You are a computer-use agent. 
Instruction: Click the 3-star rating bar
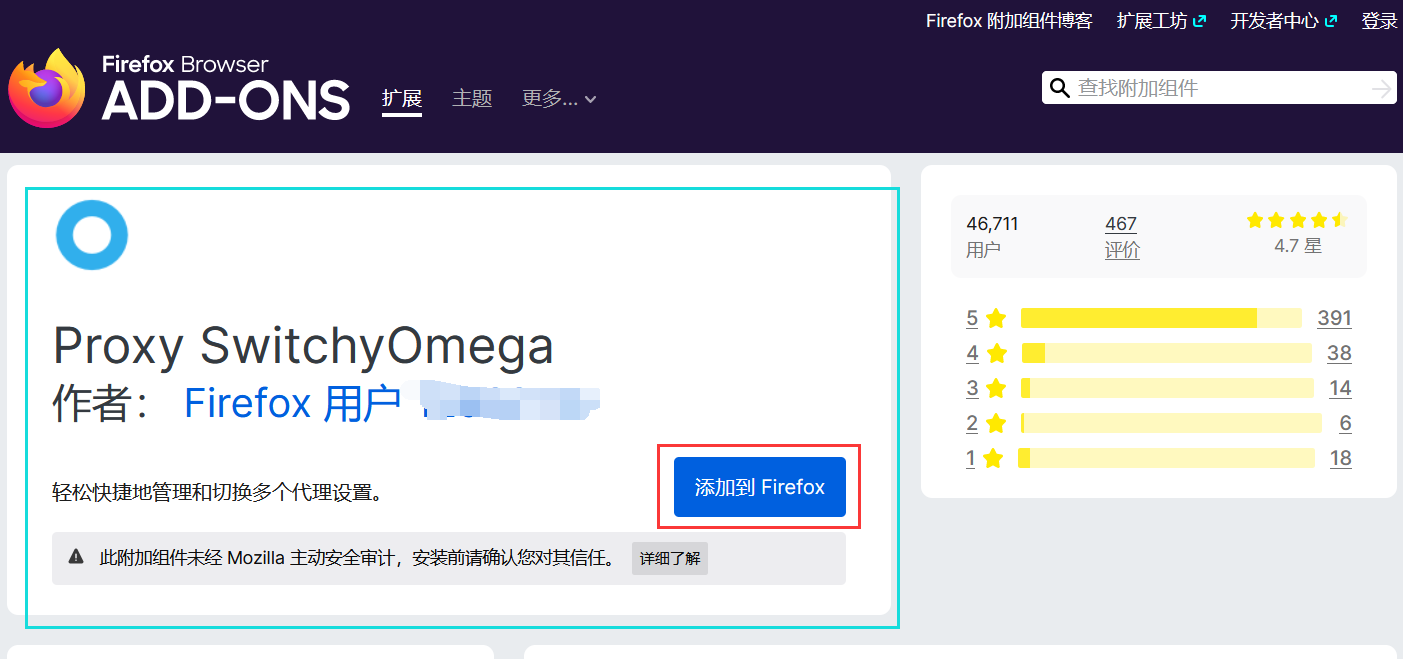pyautogui.click(x=1167, y=388)
